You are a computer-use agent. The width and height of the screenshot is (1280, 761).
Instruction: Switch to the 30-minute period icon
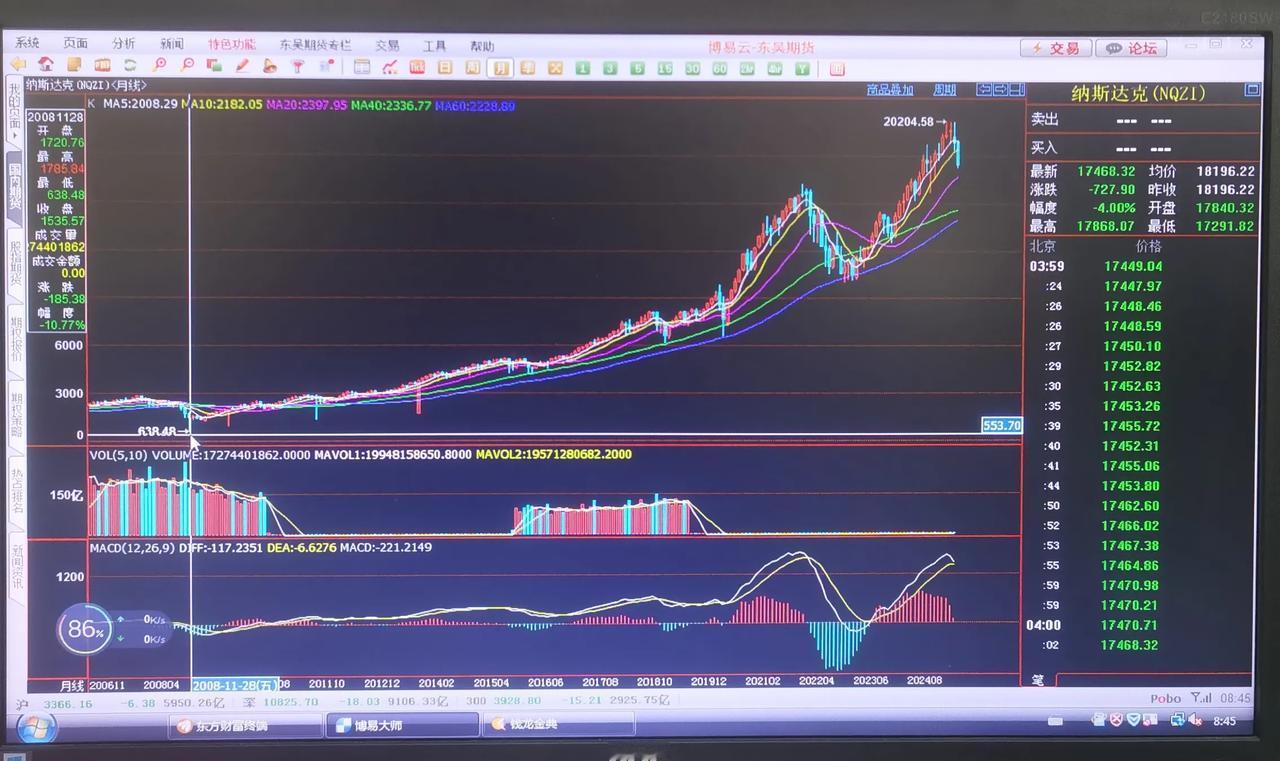pyautogui.click(x=692, y=68)
